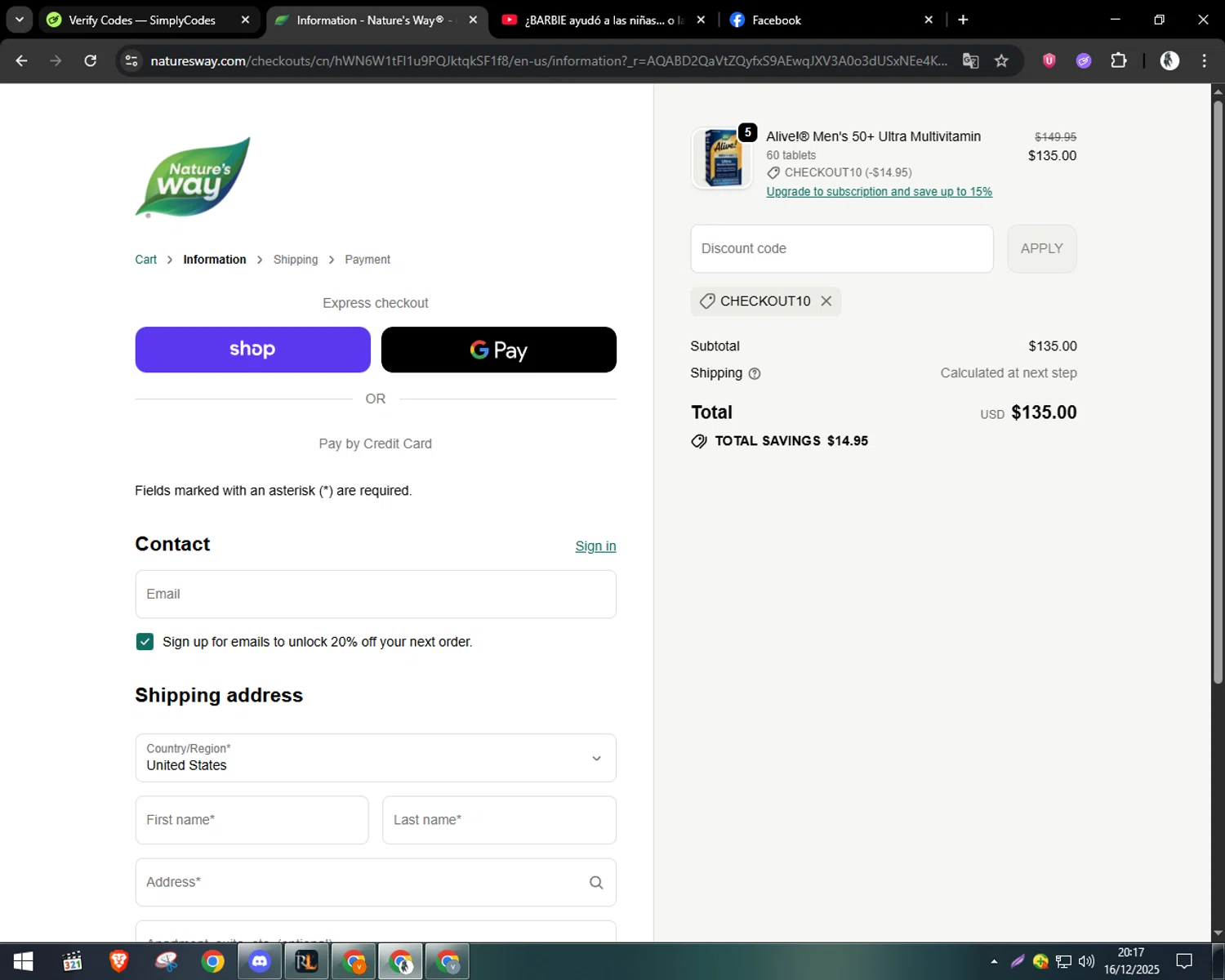Open the Shipping help question icon
This screenshot has width=1225, height=980.
click(755, 374)
